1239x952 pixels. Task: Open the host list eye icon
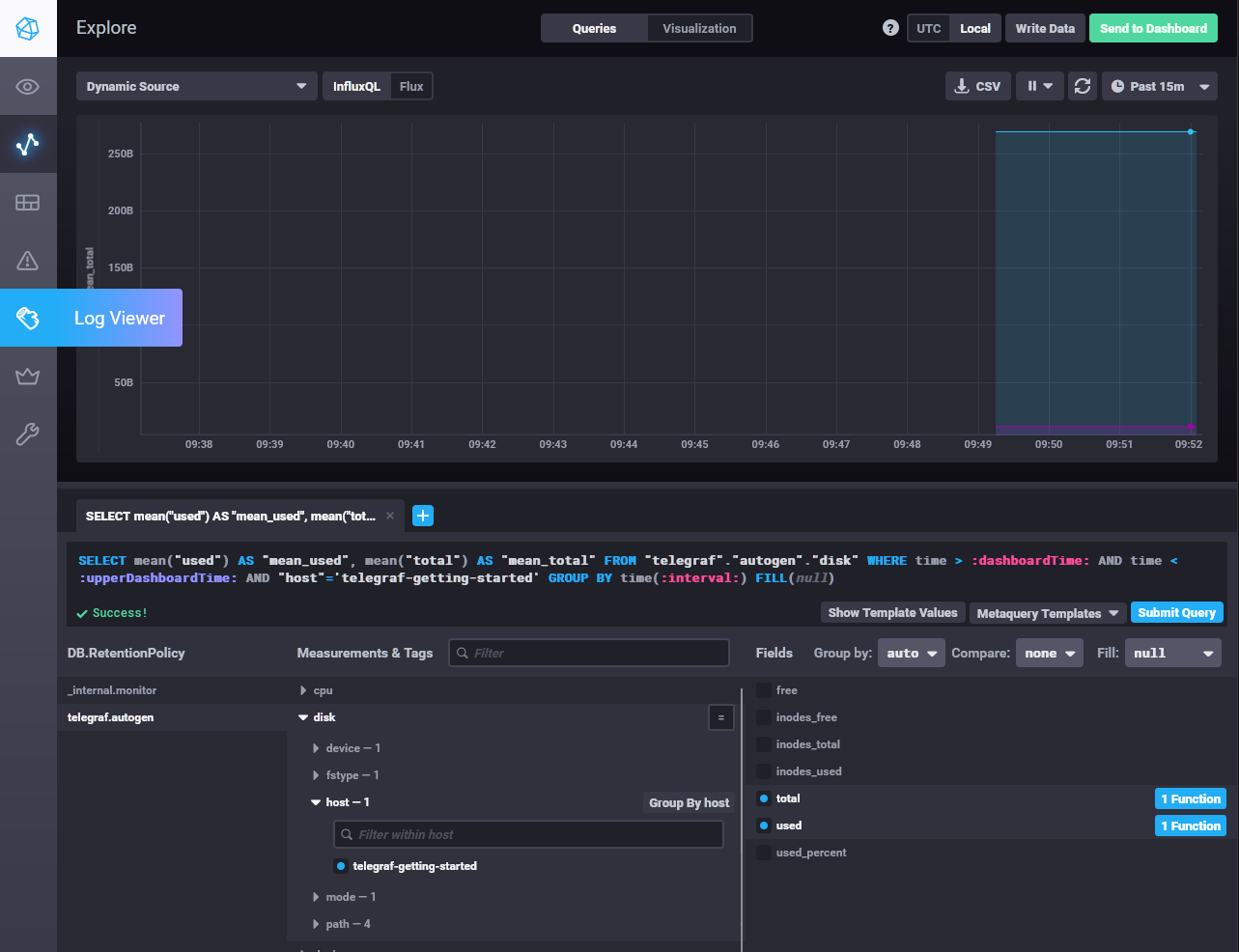tap(28, 87)
